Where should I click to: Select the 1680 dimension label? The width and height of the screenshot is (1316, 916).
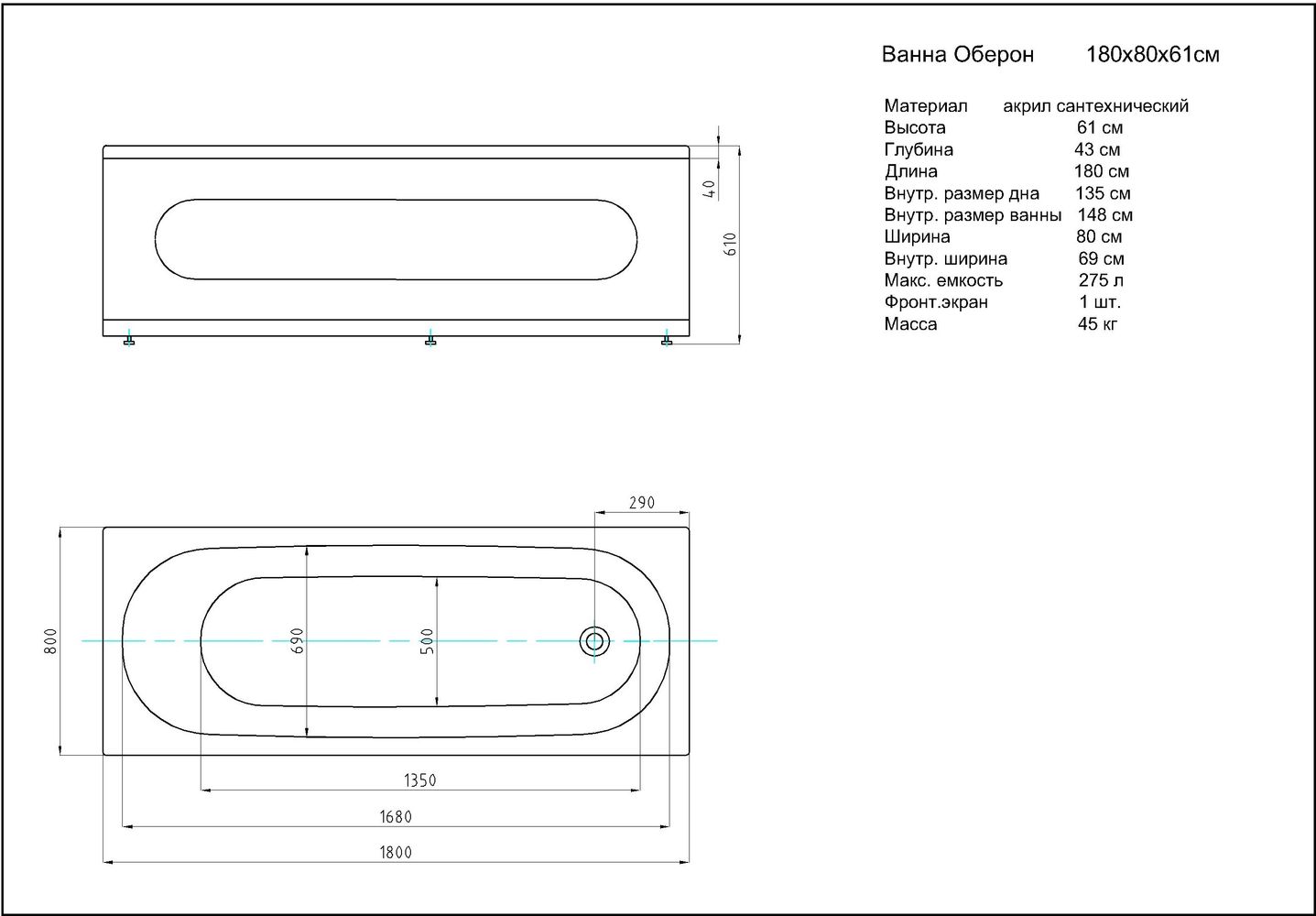(396, 816)
